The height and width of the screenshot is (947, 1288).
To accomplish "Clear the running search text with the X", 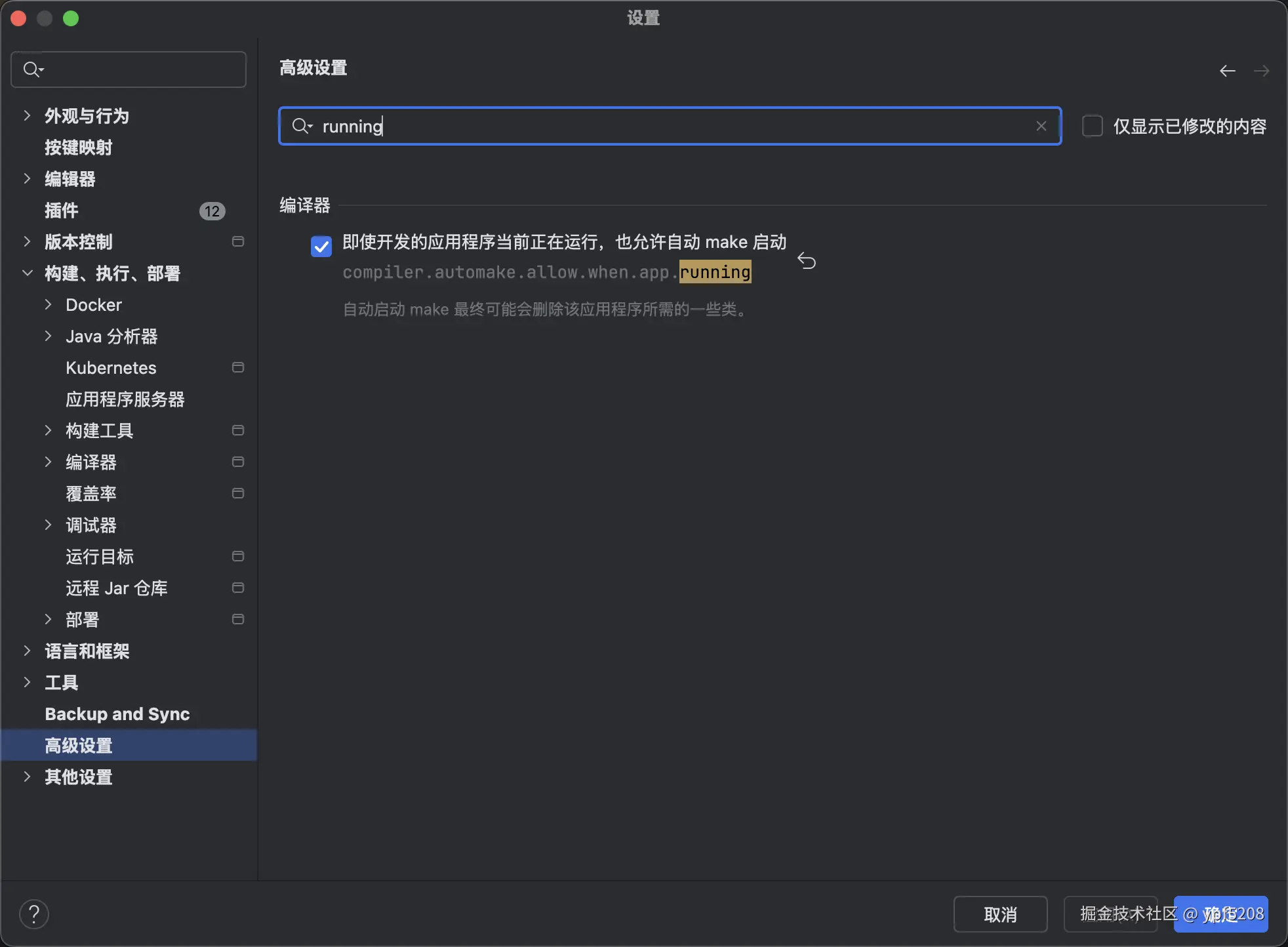I will [1041, 126].
